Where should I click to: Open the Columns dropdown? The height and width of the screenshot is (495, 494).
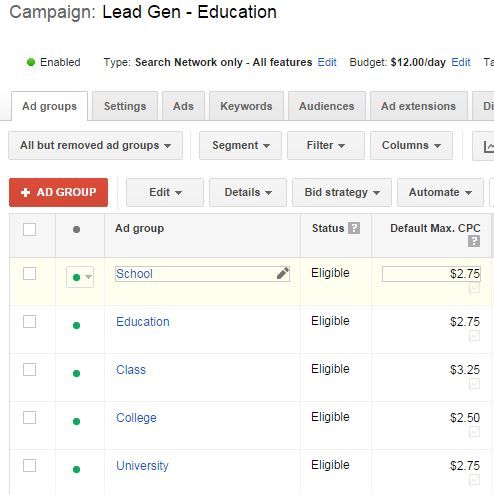coord(411,145)
